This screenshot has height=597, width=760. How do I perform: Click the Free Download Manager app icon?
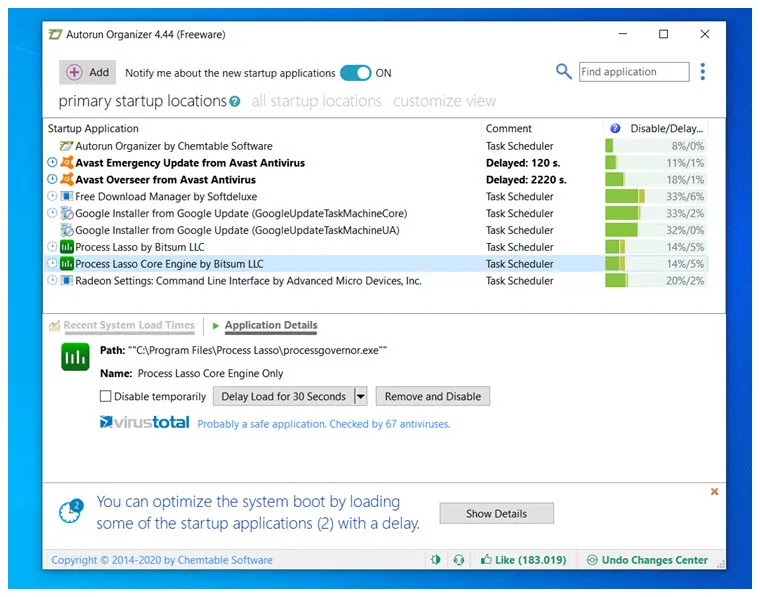point(67,196)
